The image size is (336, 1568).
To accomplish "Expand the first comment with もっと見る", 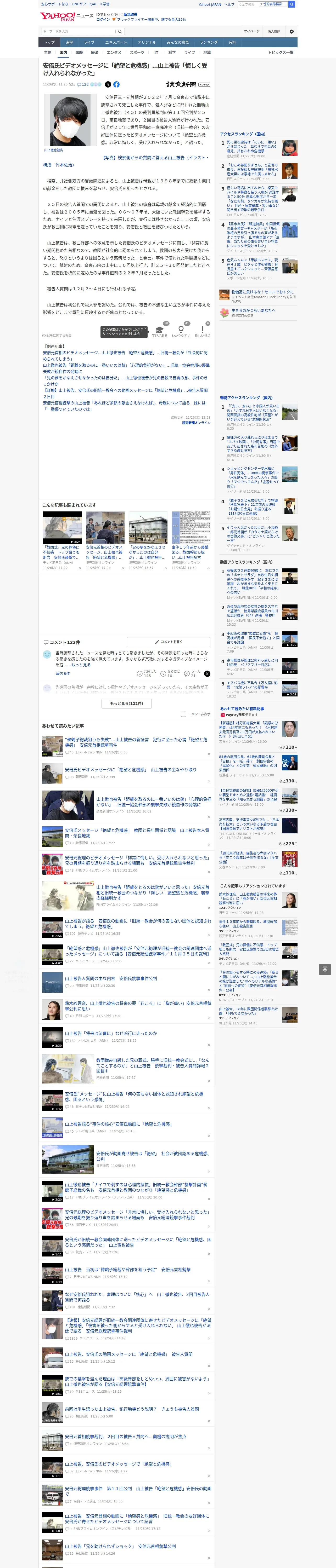I will point(81,665).
